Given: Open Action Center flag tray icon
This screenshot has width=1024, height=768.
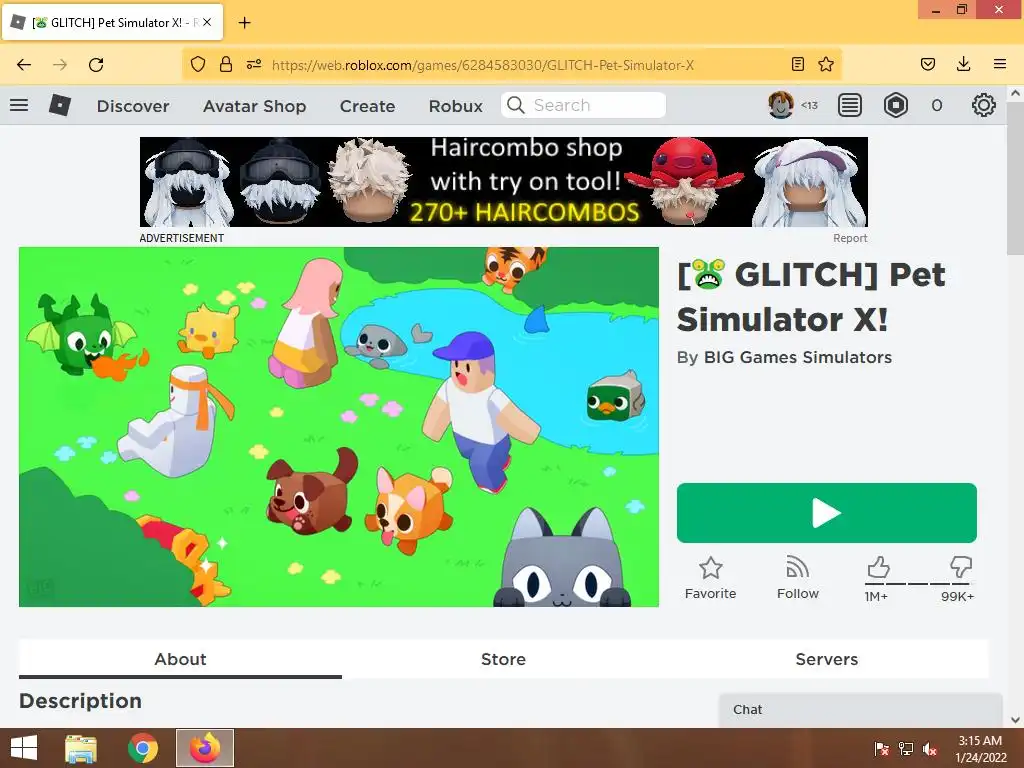Looking at the screenshot, I should coord(882,749).
